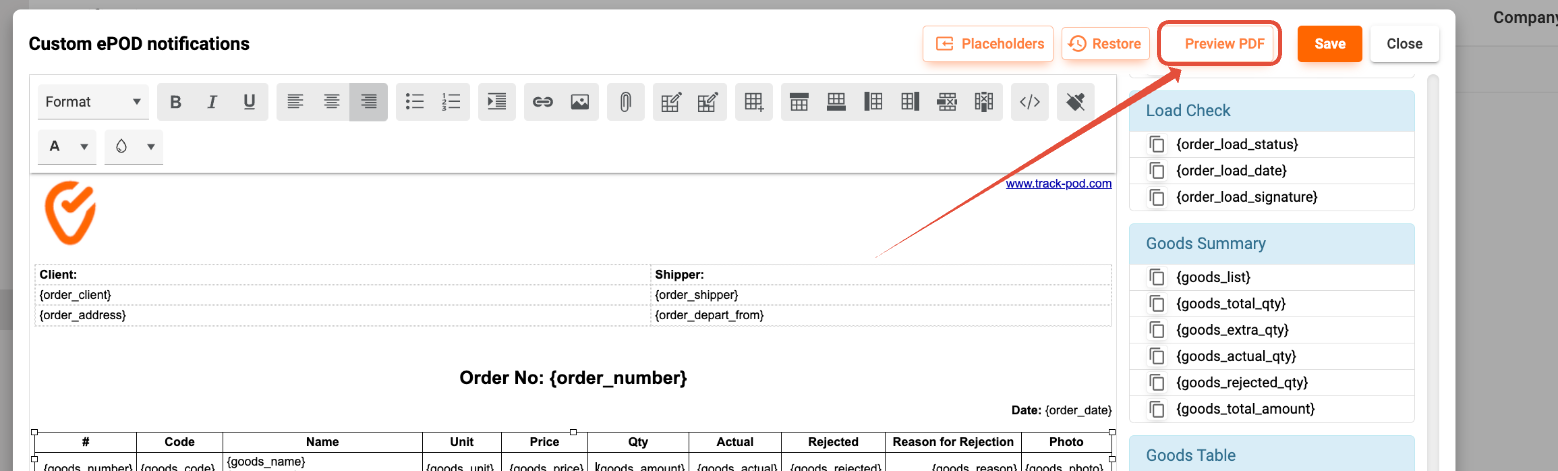This screenshot has height=471, width=1558.
Task: Click the Client: label cell
Action: point(343,274)
